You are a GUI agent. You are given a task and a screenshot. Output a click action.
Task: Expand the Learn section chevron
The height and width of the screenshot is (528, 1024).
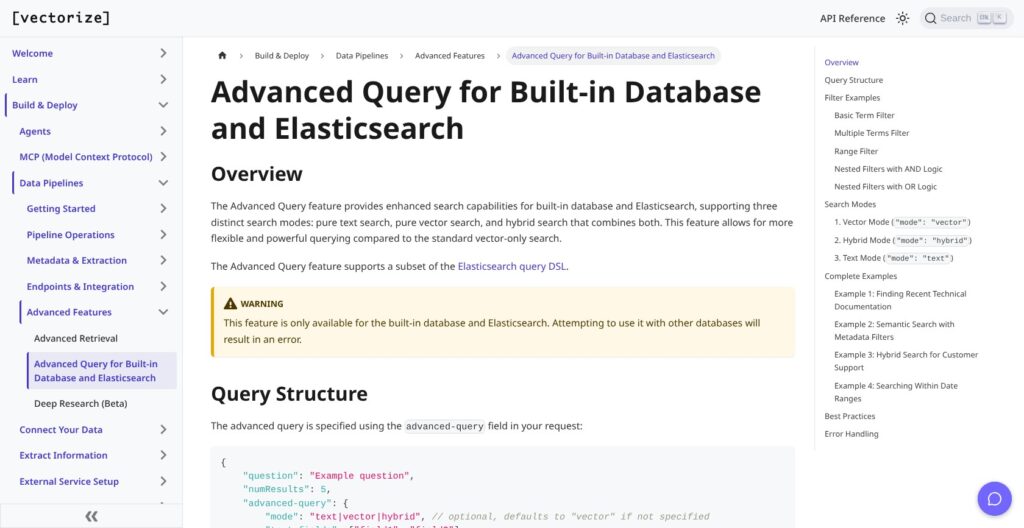pyautogui.click(x=163, y=79)
